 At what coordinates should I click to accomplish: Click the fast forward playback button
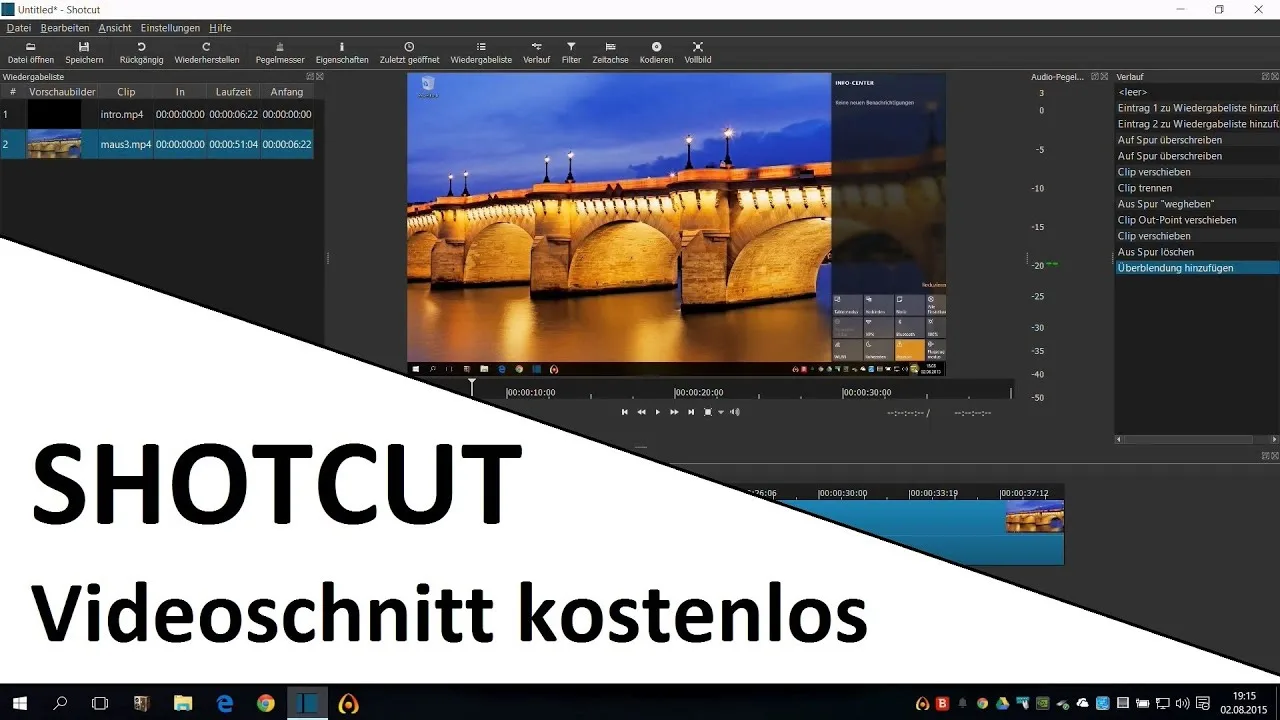point(674,412)
